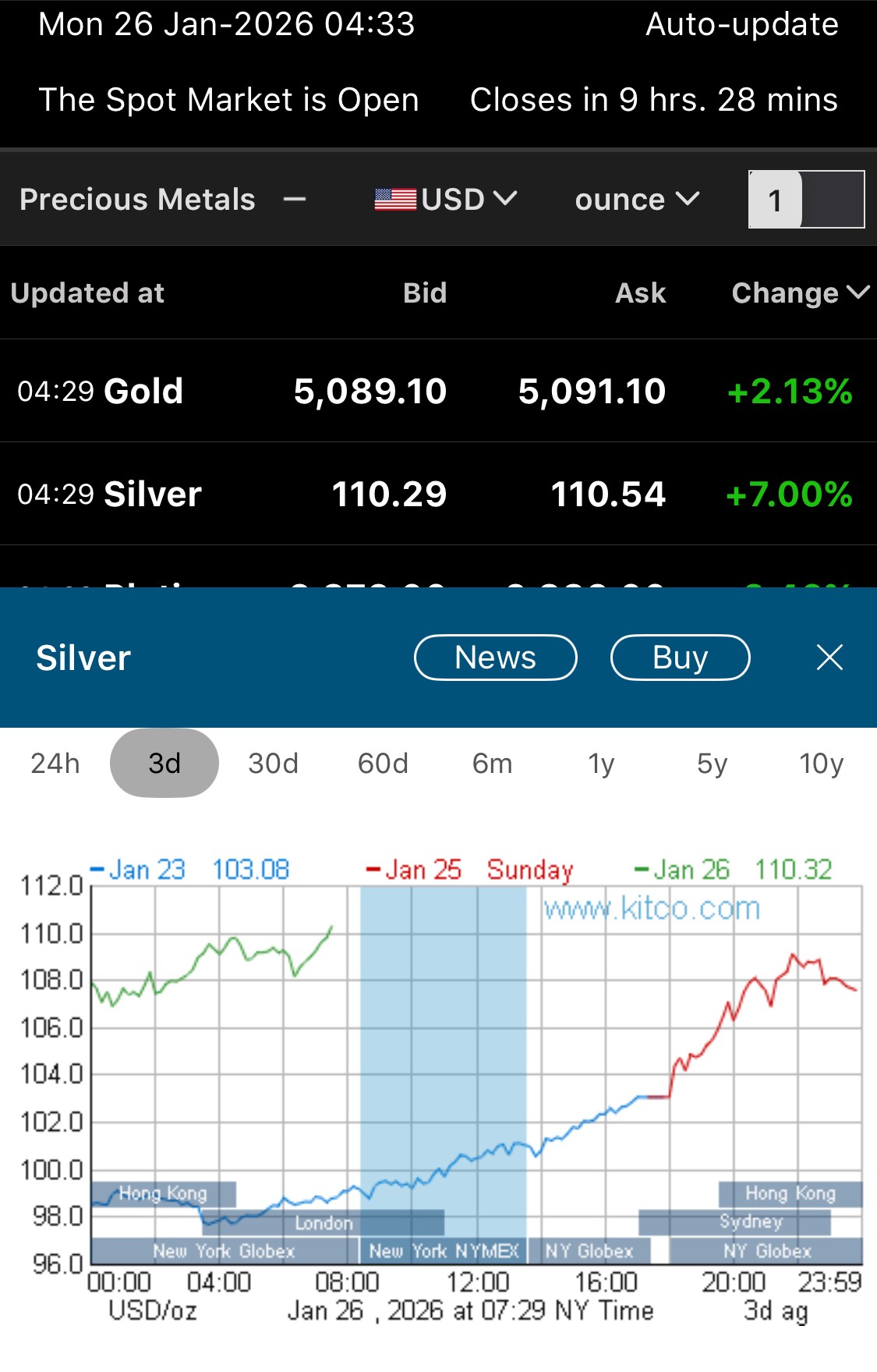Viewport: 877px width, 1372px height.
Task: Select the Silver price row
Action: 438,494
